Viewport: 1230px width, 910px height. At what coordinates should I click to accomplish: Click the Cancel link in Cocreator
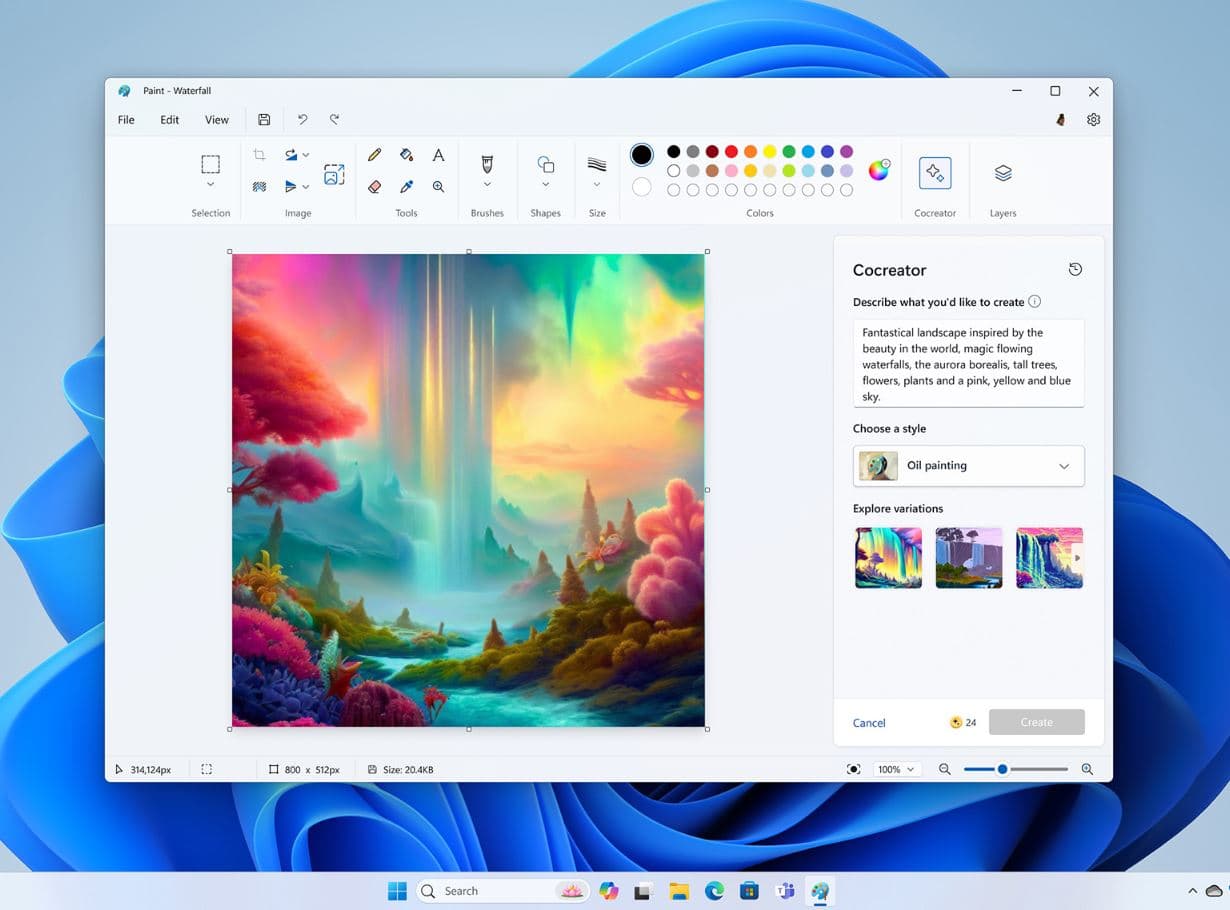[x=869, y=723]
